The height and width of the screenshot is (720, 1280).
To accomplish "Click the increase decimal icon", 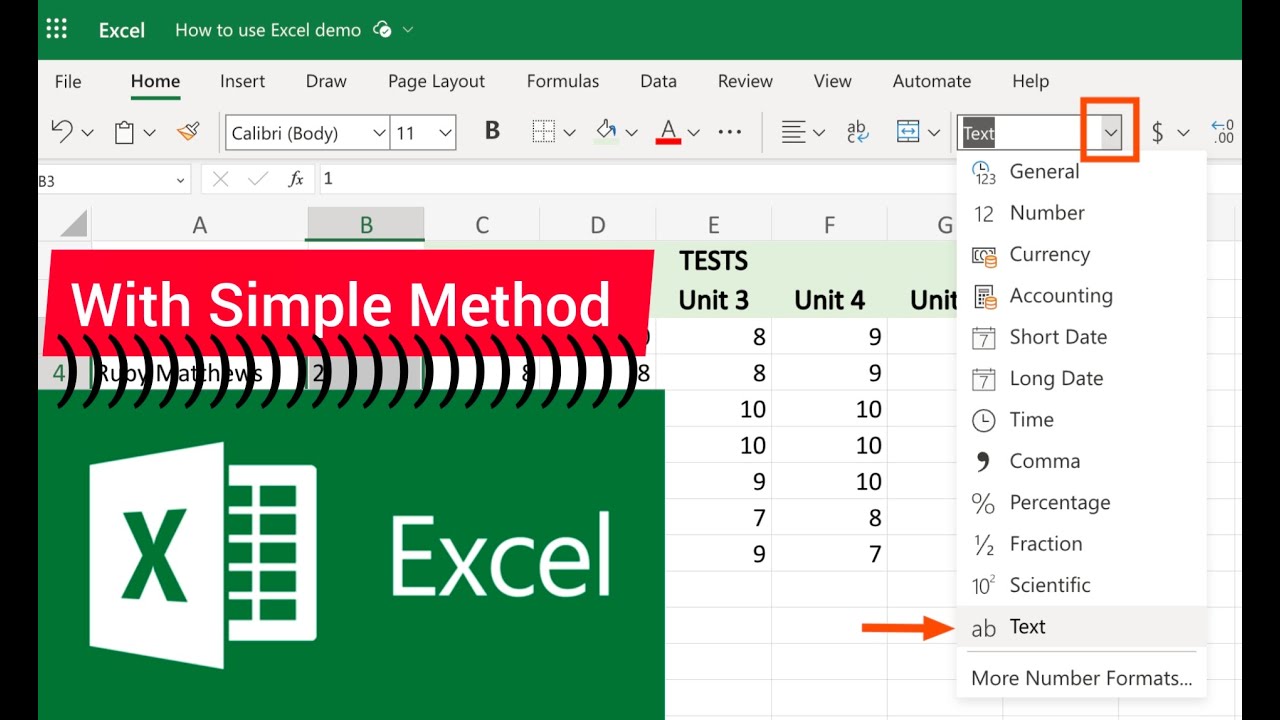I will [x=1222, y=132].
